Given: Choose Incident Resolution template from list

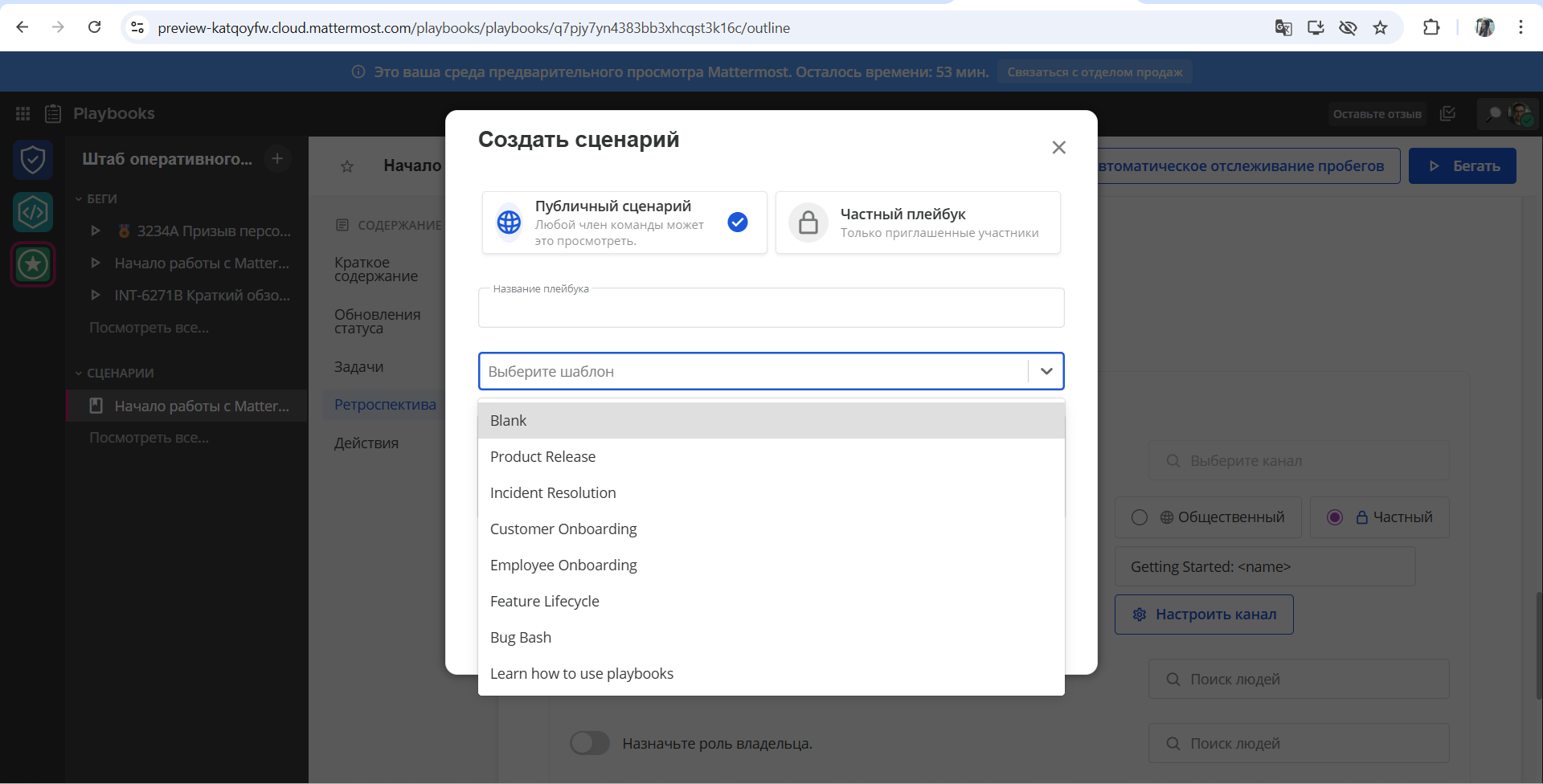Looking at the screenshot, I should [553, 493].
